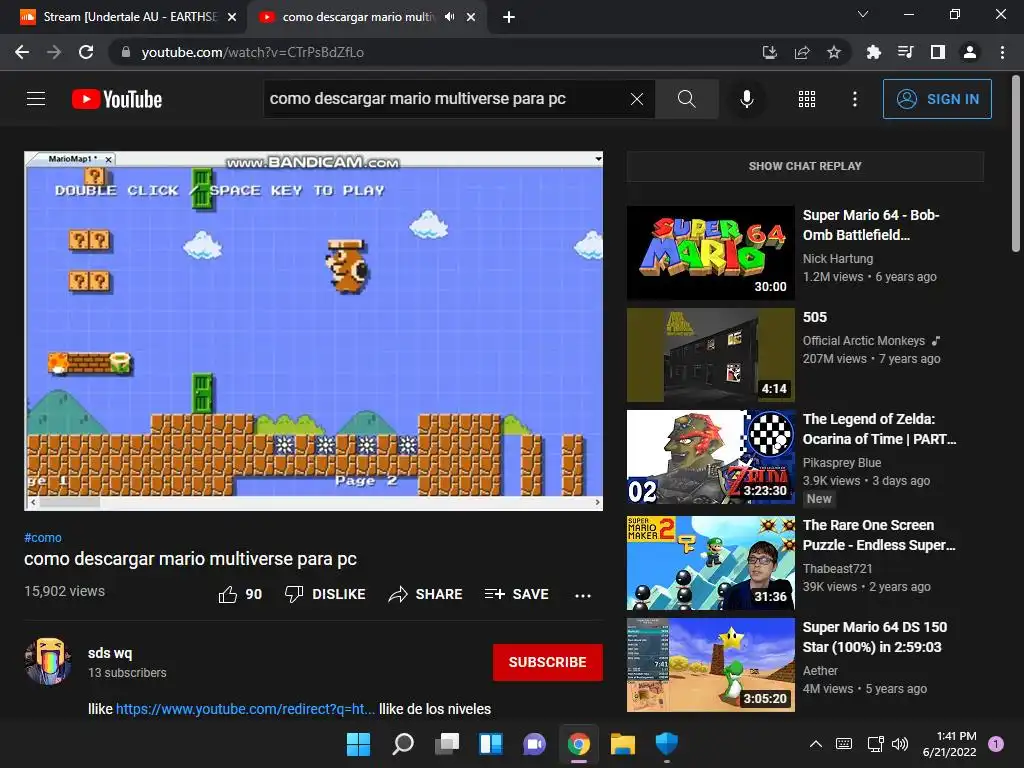Bookmark this page with the star
The width and height of the screenshot is (1024, 768).
click(x=834, y=52)
